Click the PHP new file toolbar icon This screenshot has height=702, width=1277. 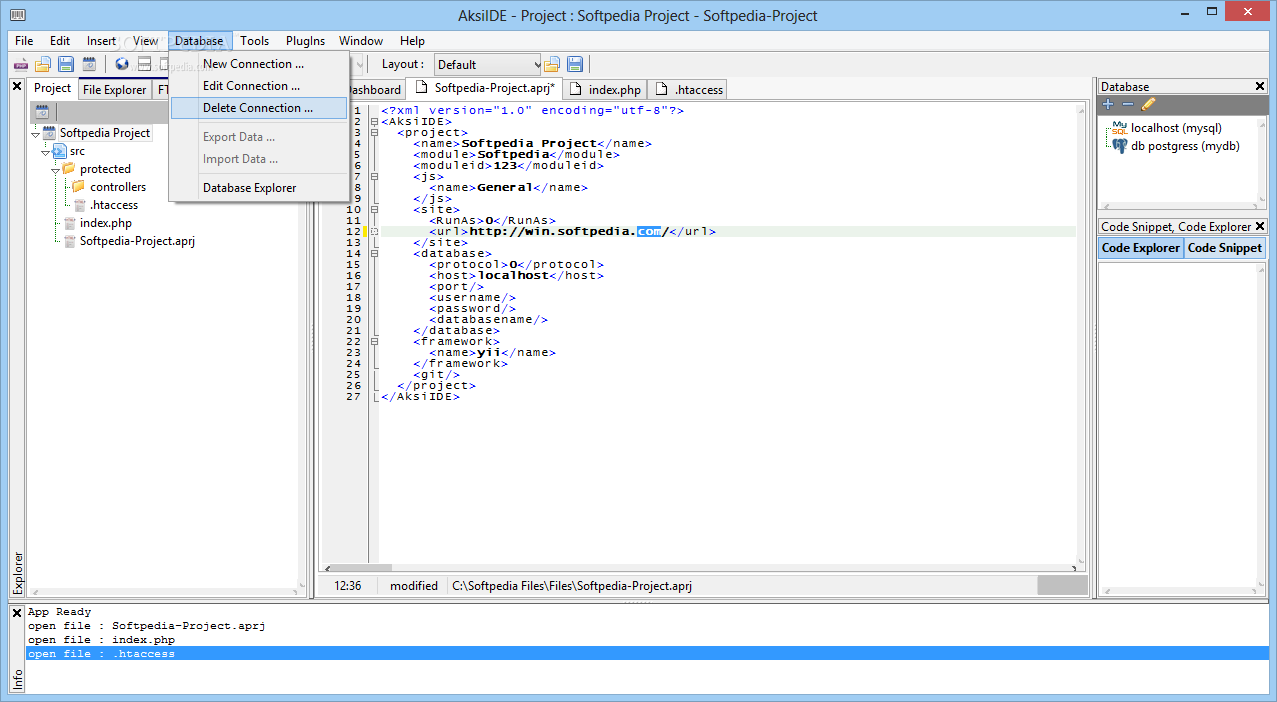tap(20, 64)
